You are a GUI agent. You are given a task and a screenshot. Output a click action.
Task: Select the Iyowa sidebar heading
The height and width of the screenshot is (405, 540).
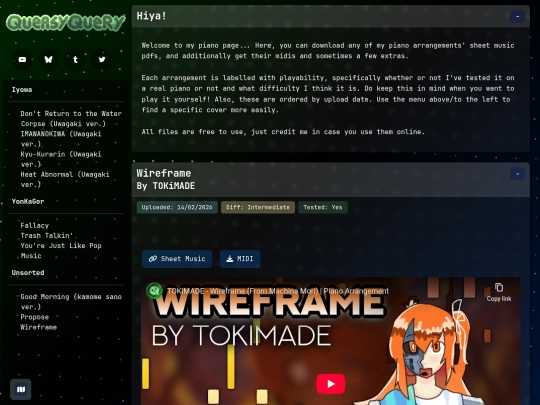click(22, 90)
